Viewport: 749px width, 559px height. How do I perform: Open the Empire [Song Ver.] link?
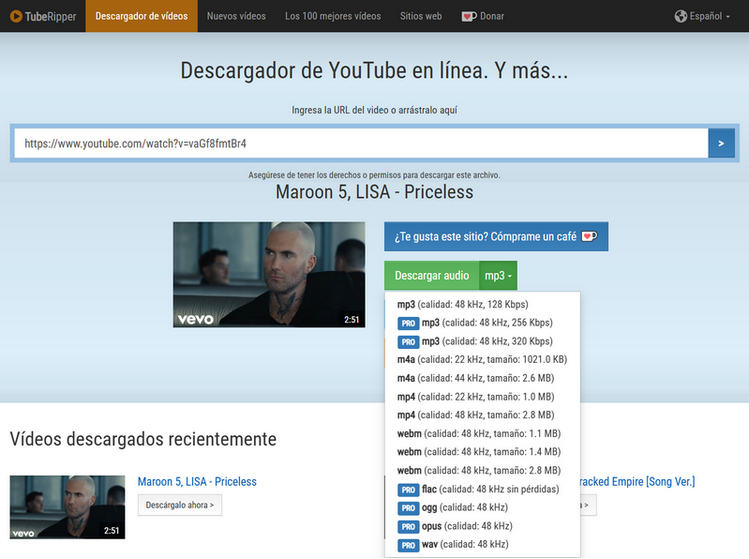coord(637,482)
